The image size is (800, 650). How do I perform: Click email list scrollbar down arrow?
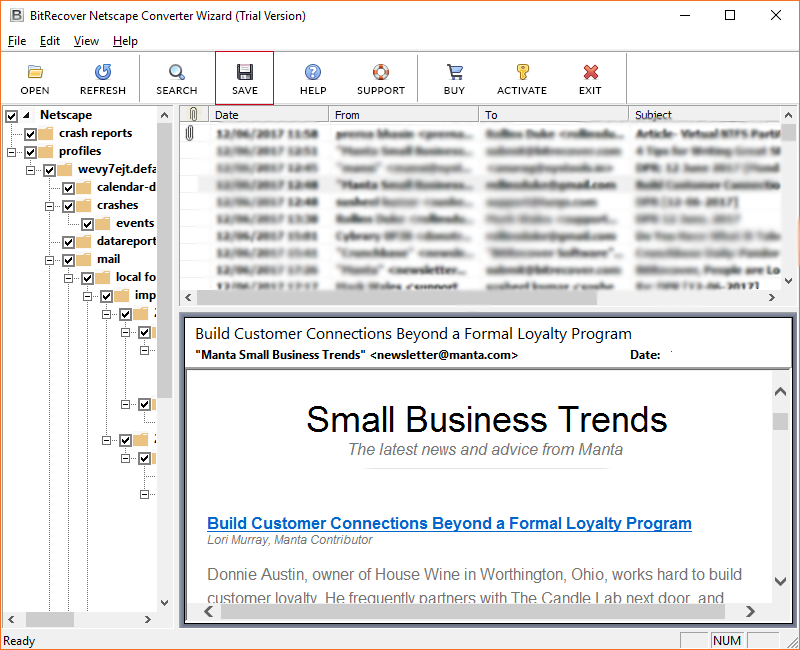point(788,281)
